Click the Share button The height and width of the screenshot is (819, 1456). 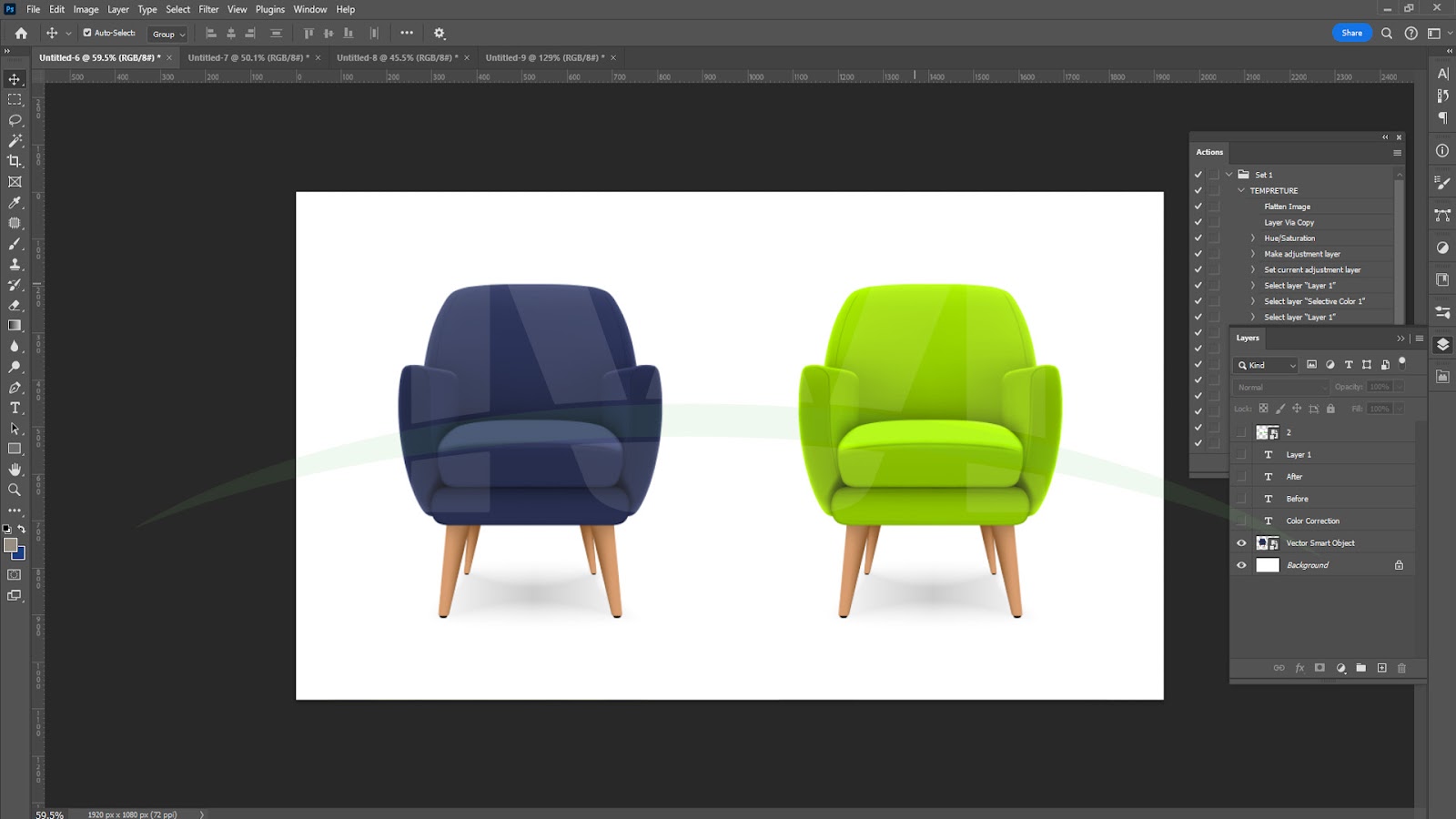1351,33
